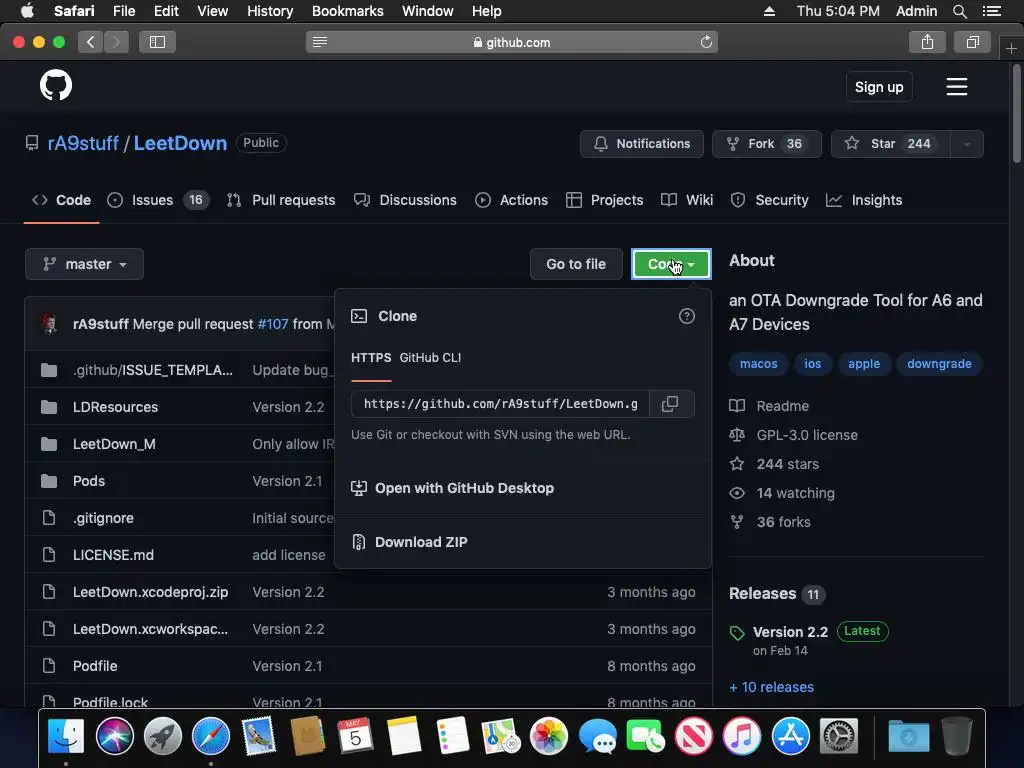Open the rA9stuff owner link
Screen dimensions: 1024x768
pyautogui.click(x=83, y=144)
